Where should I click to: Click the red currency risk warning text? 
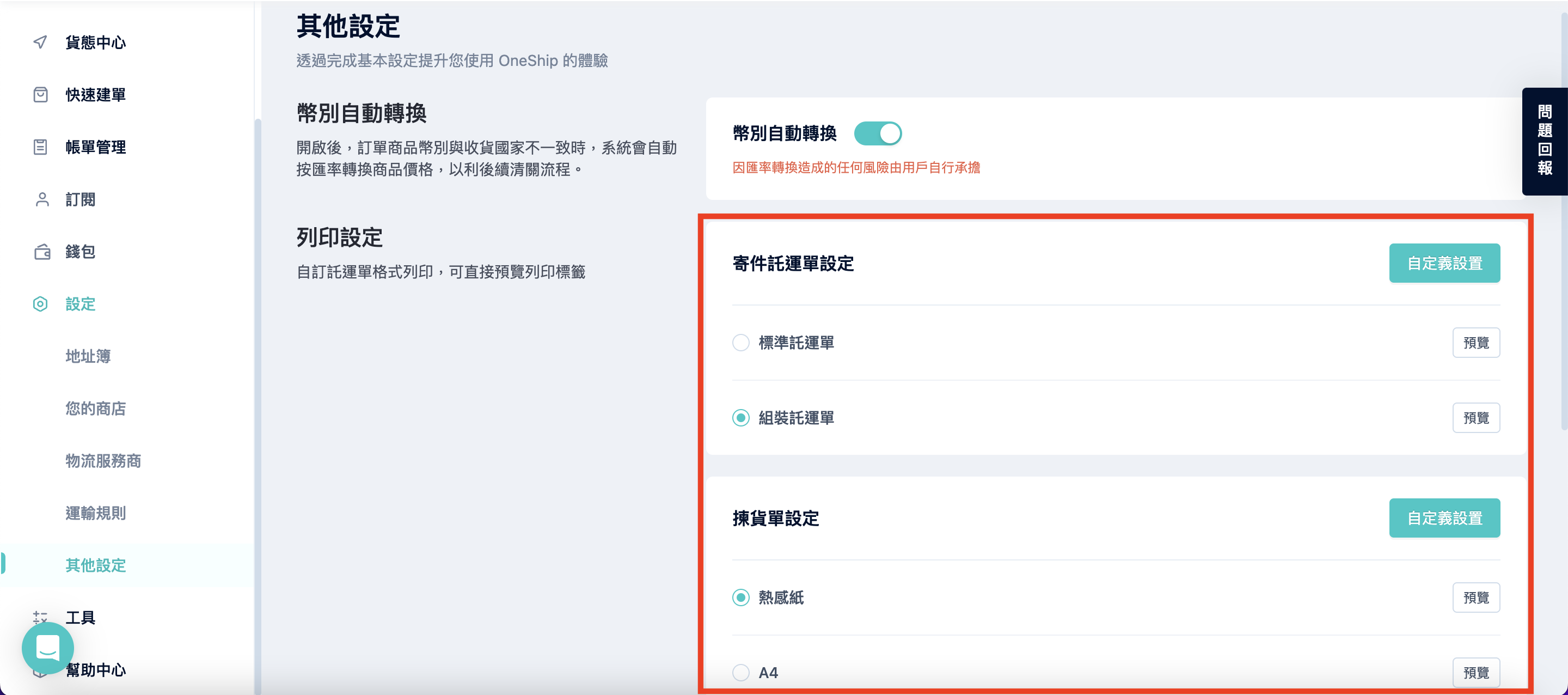click(x=856, y=168)
